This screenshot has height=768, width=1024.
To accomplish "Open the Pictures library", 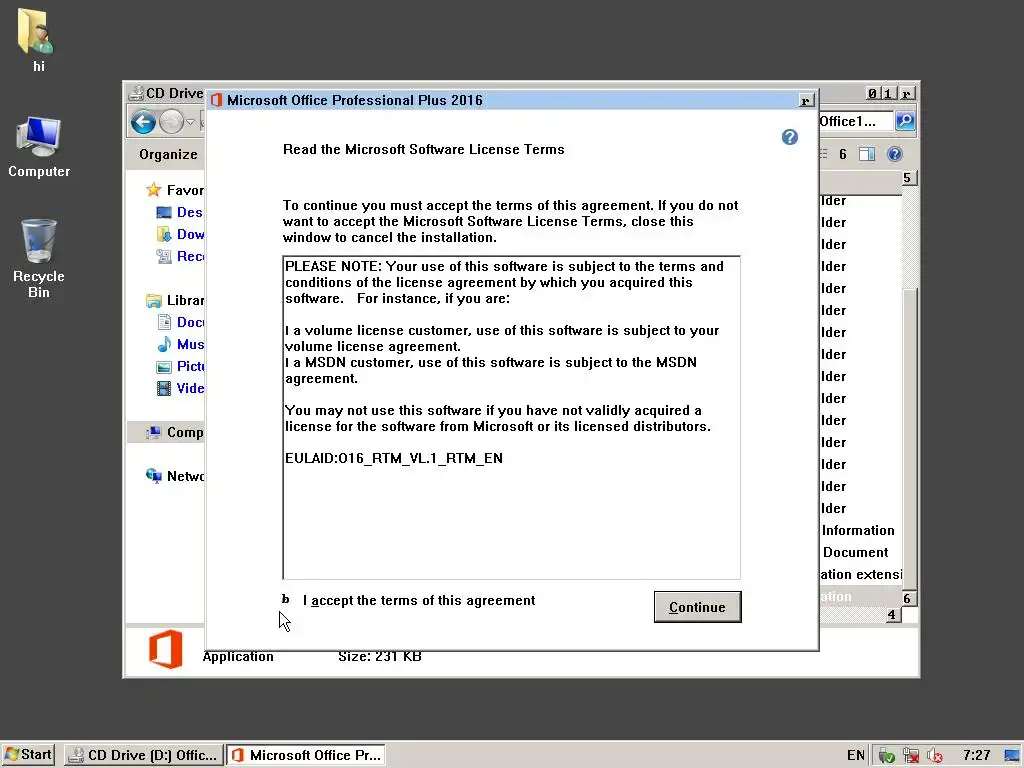I will [x=181, y=366].
